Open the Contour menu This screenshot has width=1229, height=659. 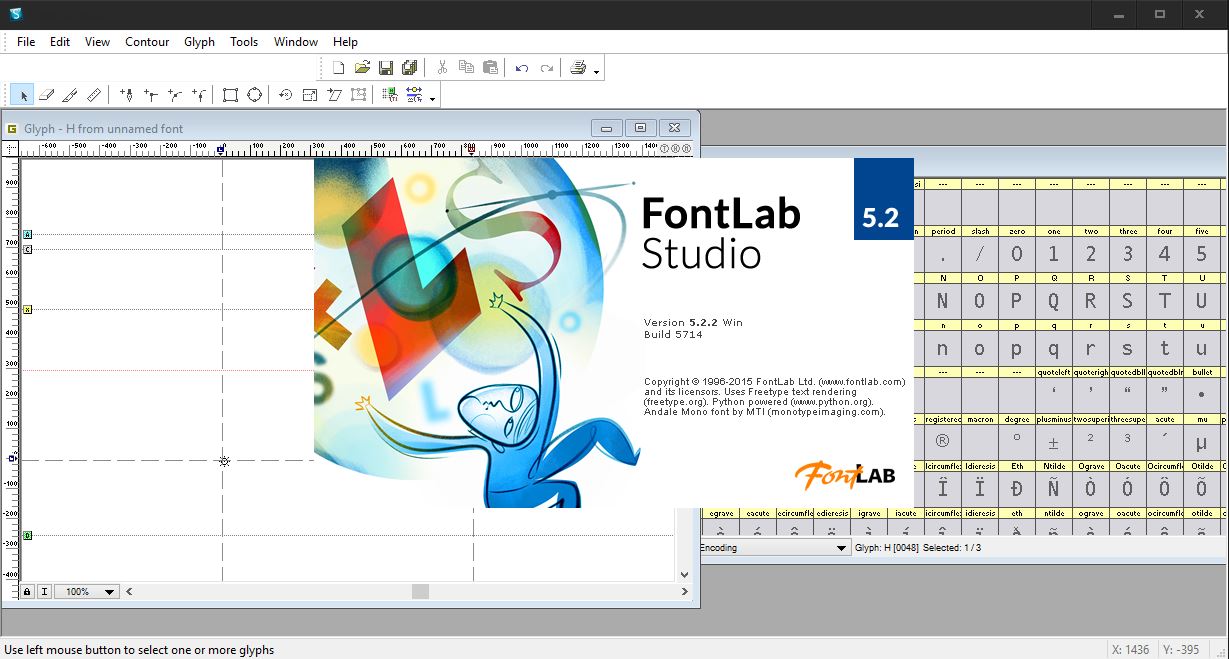click(147, 42)
